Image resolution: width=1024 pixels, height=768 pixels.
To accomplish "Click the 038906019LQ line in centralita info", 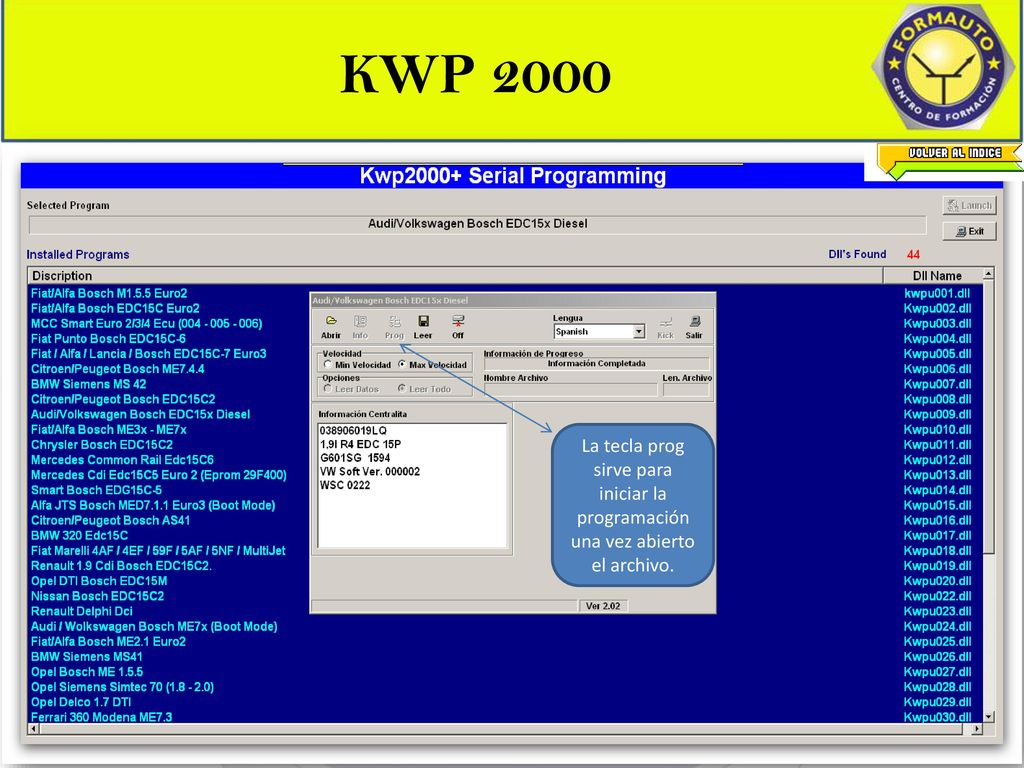I will [x=353, y=430].
